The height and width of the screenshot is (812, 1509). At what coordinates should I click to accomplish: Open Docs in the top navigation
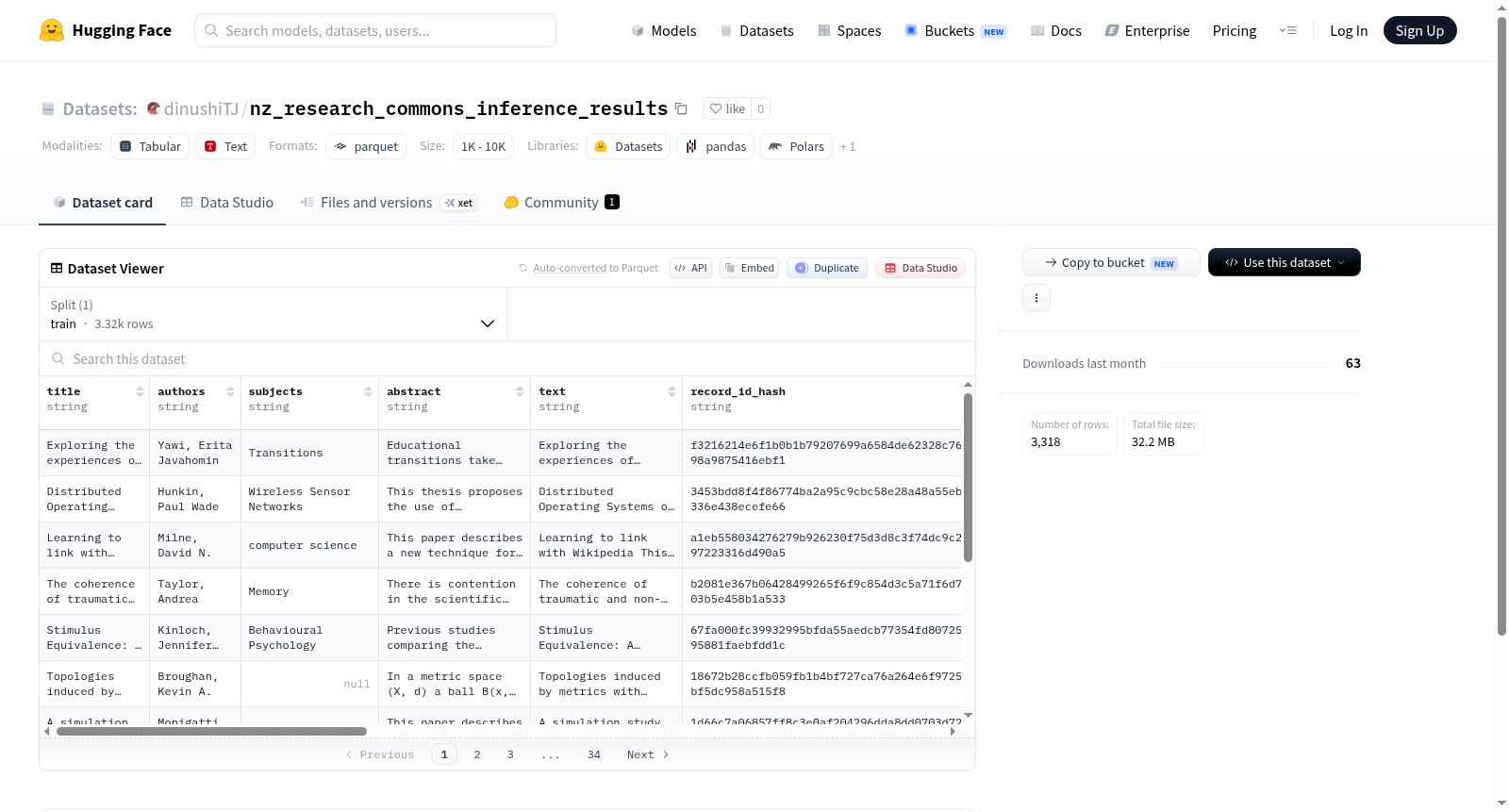[1056, 30]
